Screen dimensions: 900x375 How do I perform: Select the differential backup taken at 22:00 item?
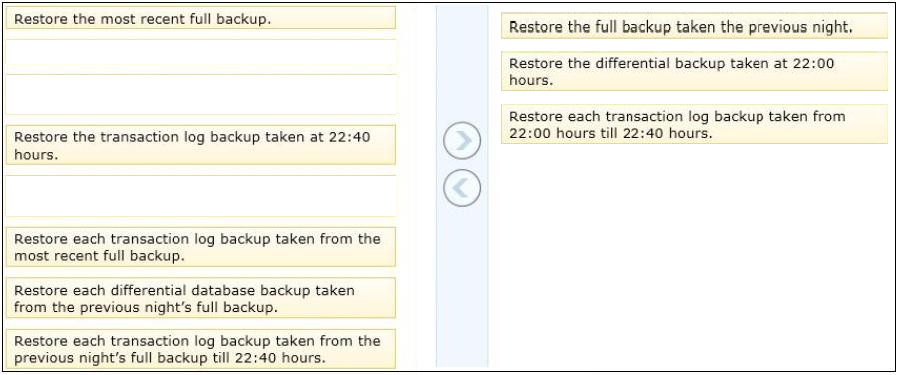(695, 71)
